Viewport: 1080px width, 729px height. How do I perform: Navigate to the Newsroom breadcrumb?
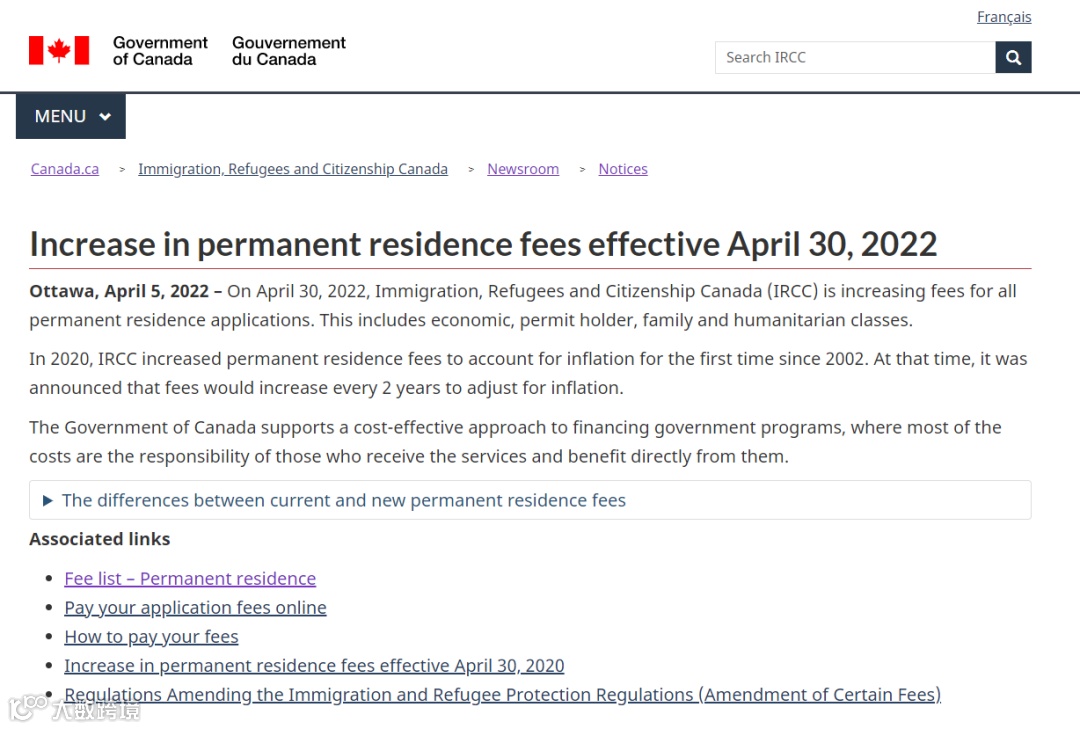pos(523,169)
